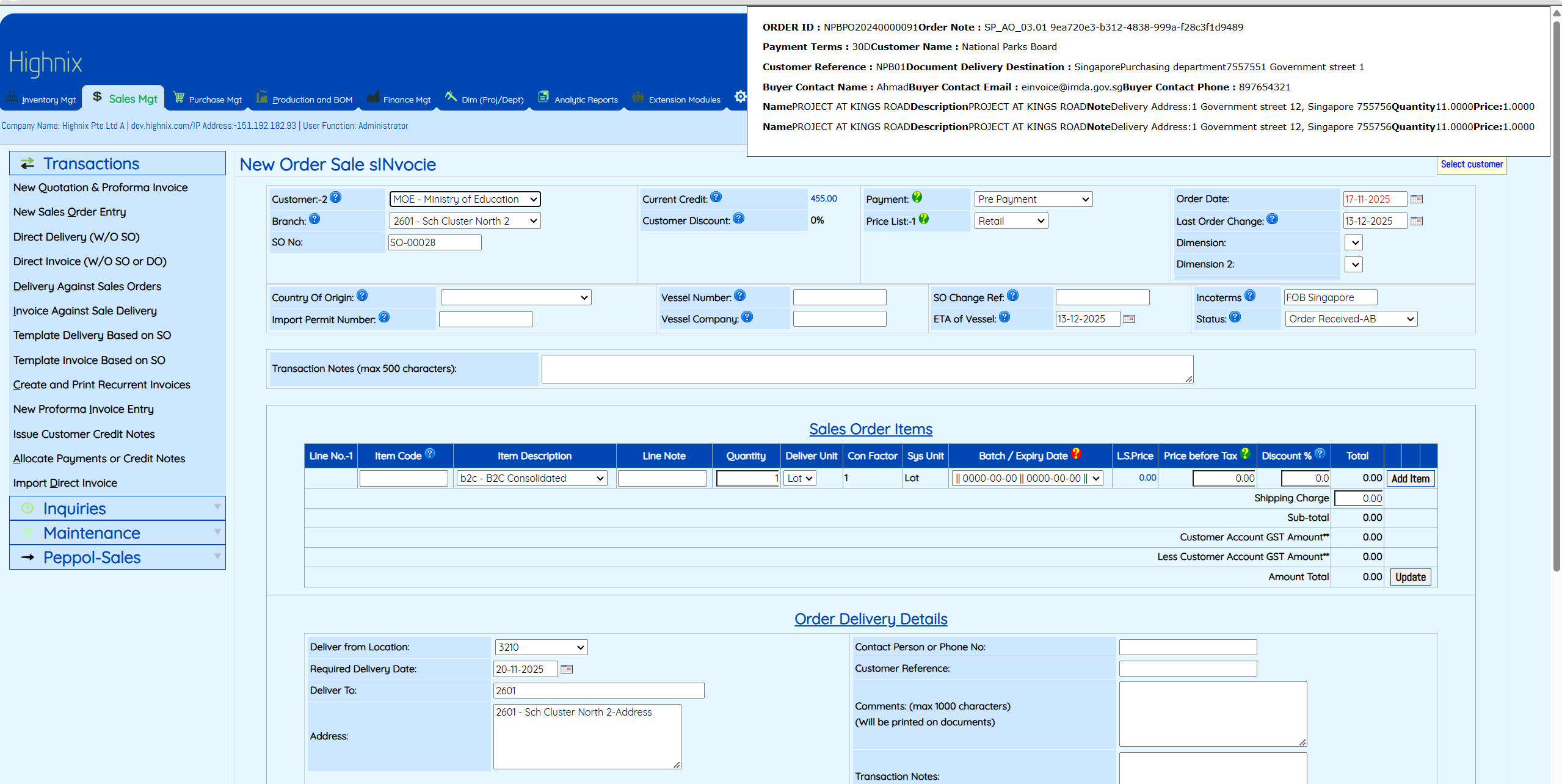Viewport: 1562px width, 784px height.
Task: Open the settings gear icon in navbar
Action: tap(740, 97)
